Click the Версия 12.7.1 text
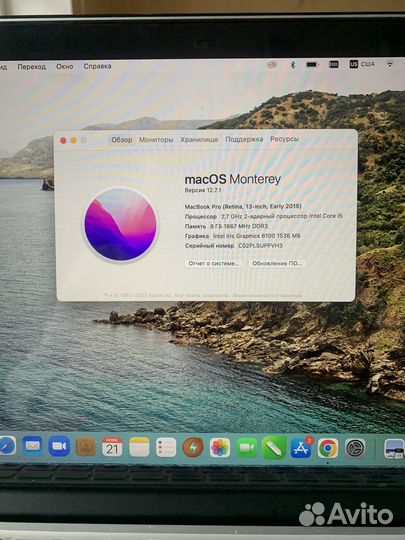This screenshot has width=405, height=540. (203, 190)
